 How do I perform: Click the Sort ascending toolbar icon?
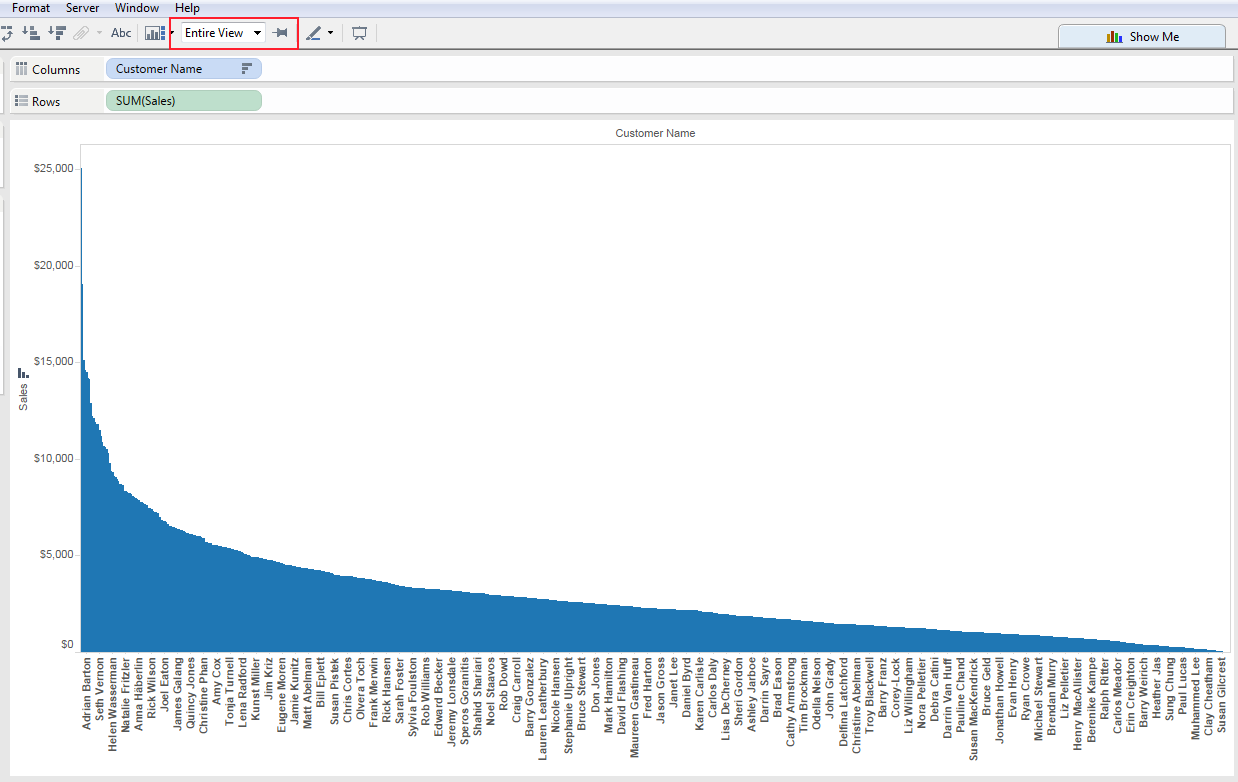pyautogui.click(x=31, y=33)
